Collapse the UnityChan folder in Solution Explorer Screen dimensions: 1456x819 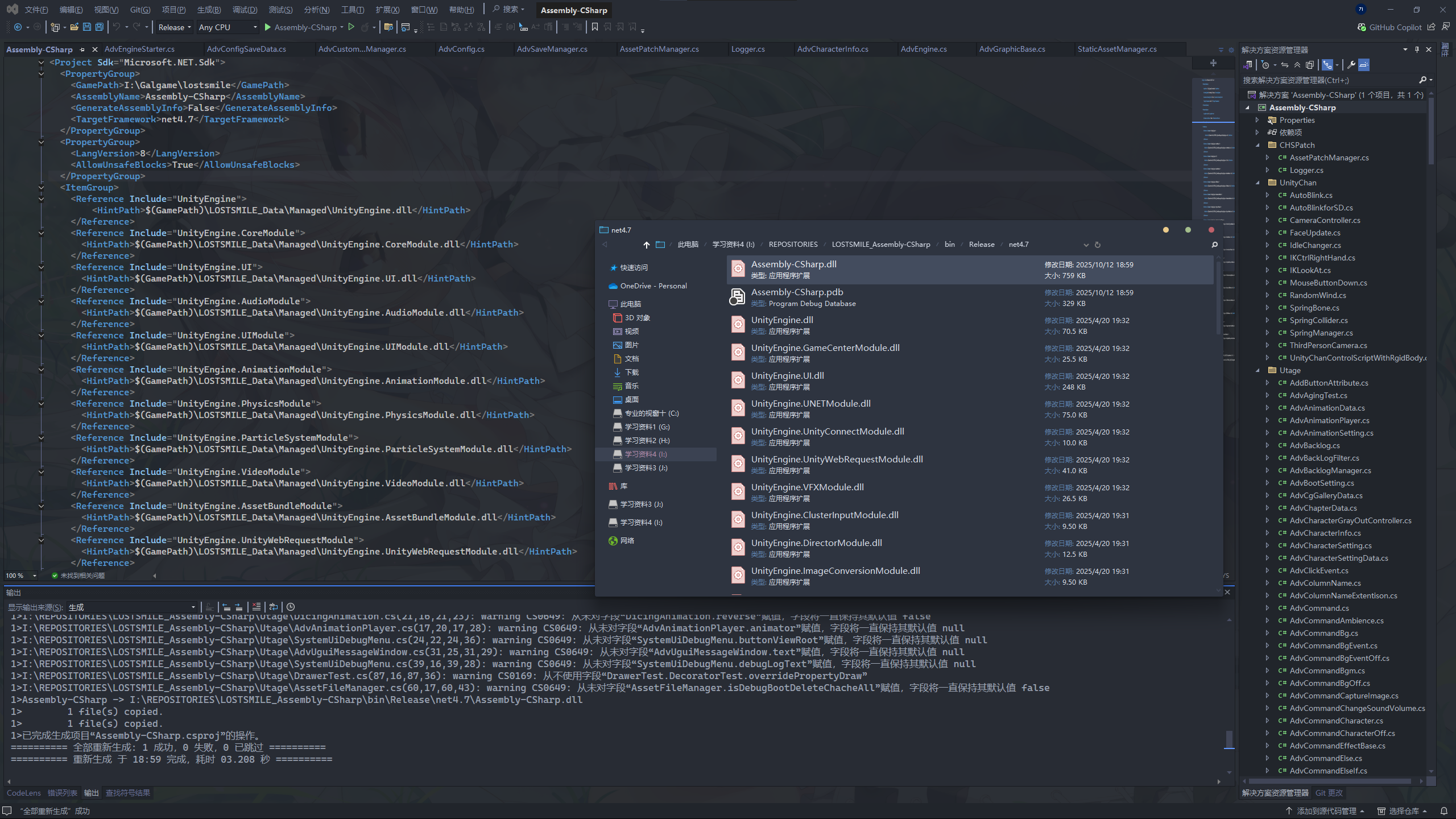click(1258, 183)
